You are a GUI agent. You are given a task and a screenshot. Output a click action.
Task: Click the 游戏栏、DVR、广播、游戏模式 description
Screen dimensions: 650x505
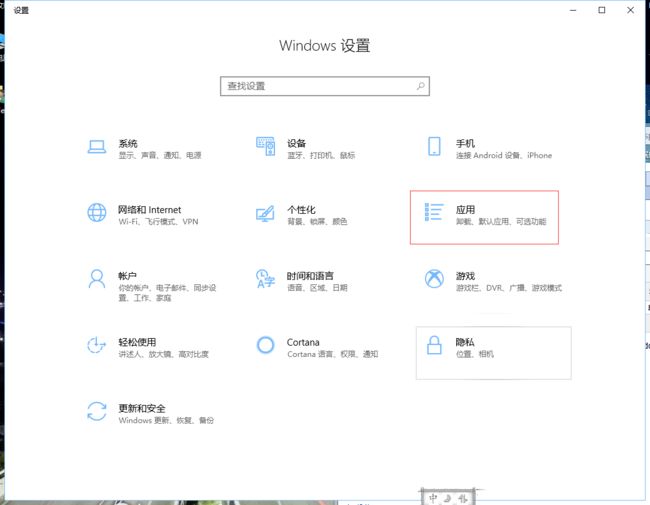[x=509, y=288]
